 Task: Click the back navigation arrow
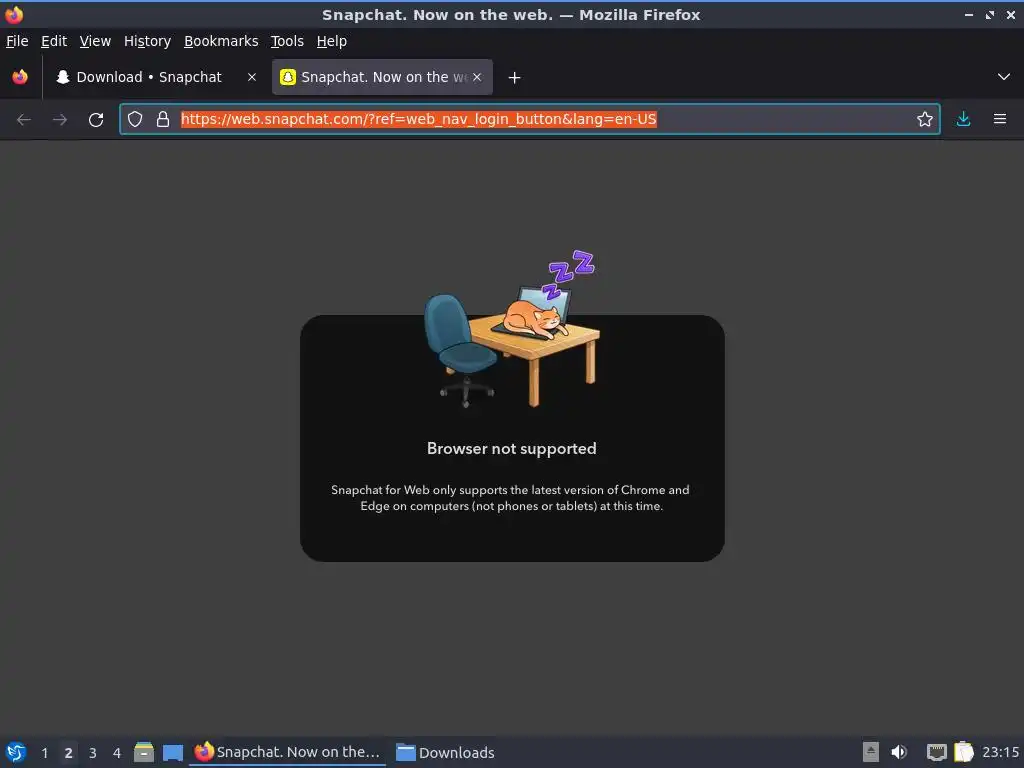click(x=24, y=120)
